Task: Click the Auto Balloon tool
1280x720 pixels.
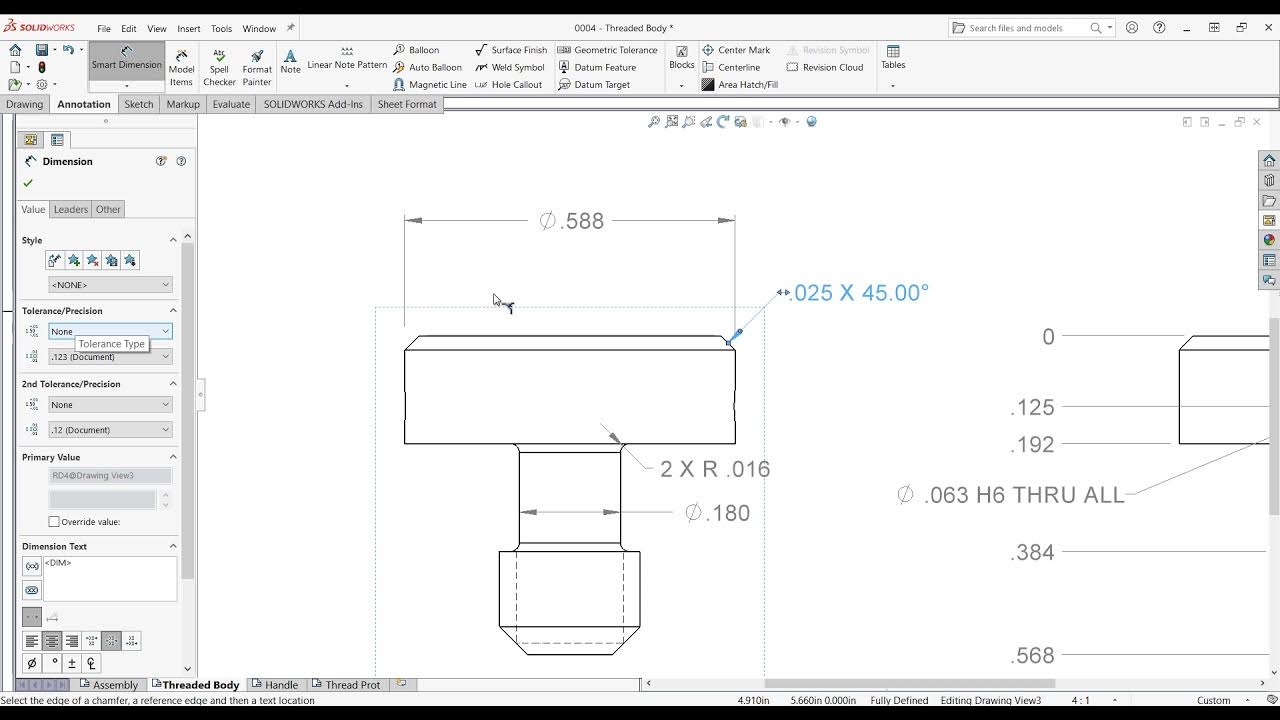Action: tap(427, 67)
